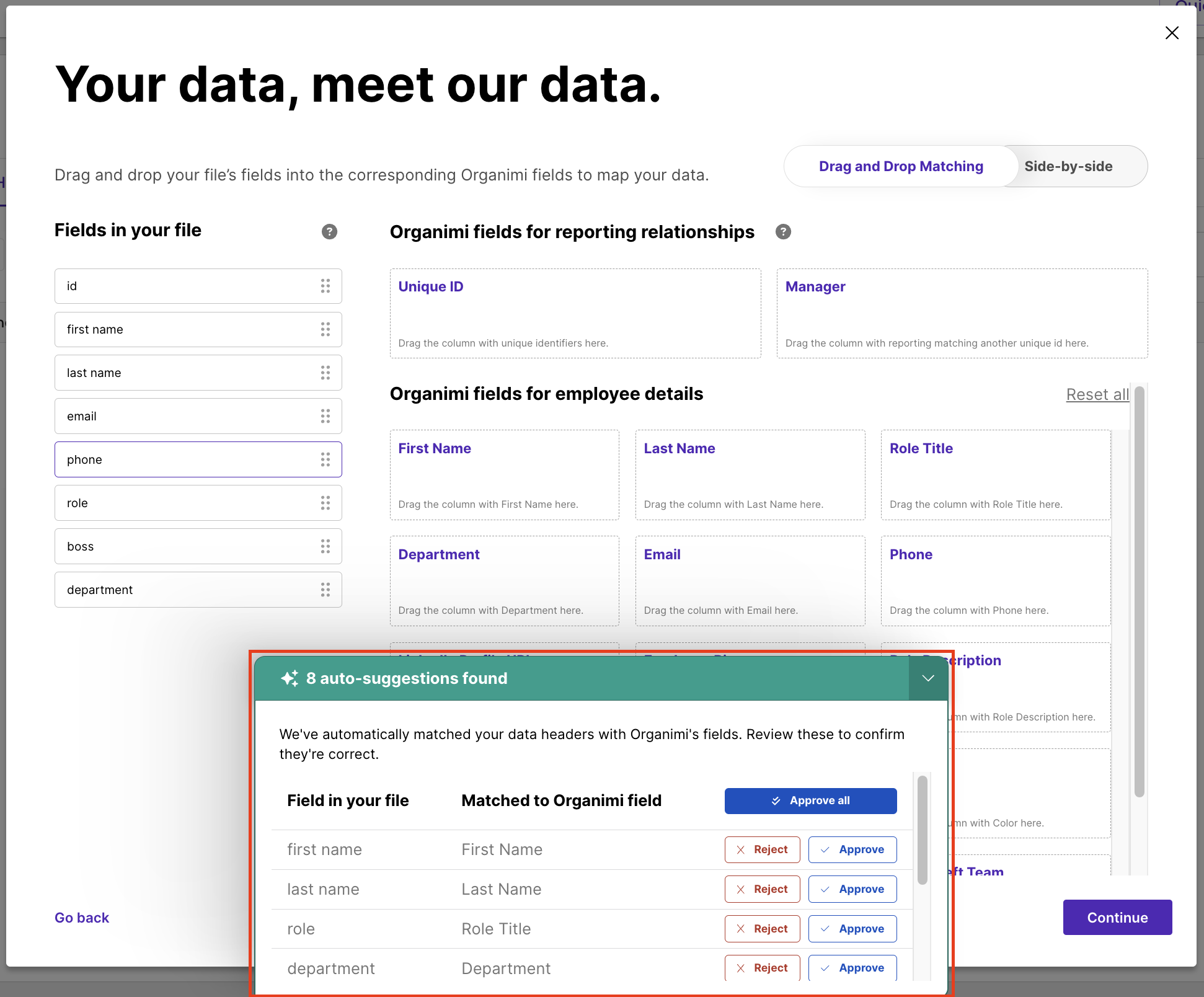
Task: Approve the last name suggestion
Action: pyautogui.click(x=852, y=889)
